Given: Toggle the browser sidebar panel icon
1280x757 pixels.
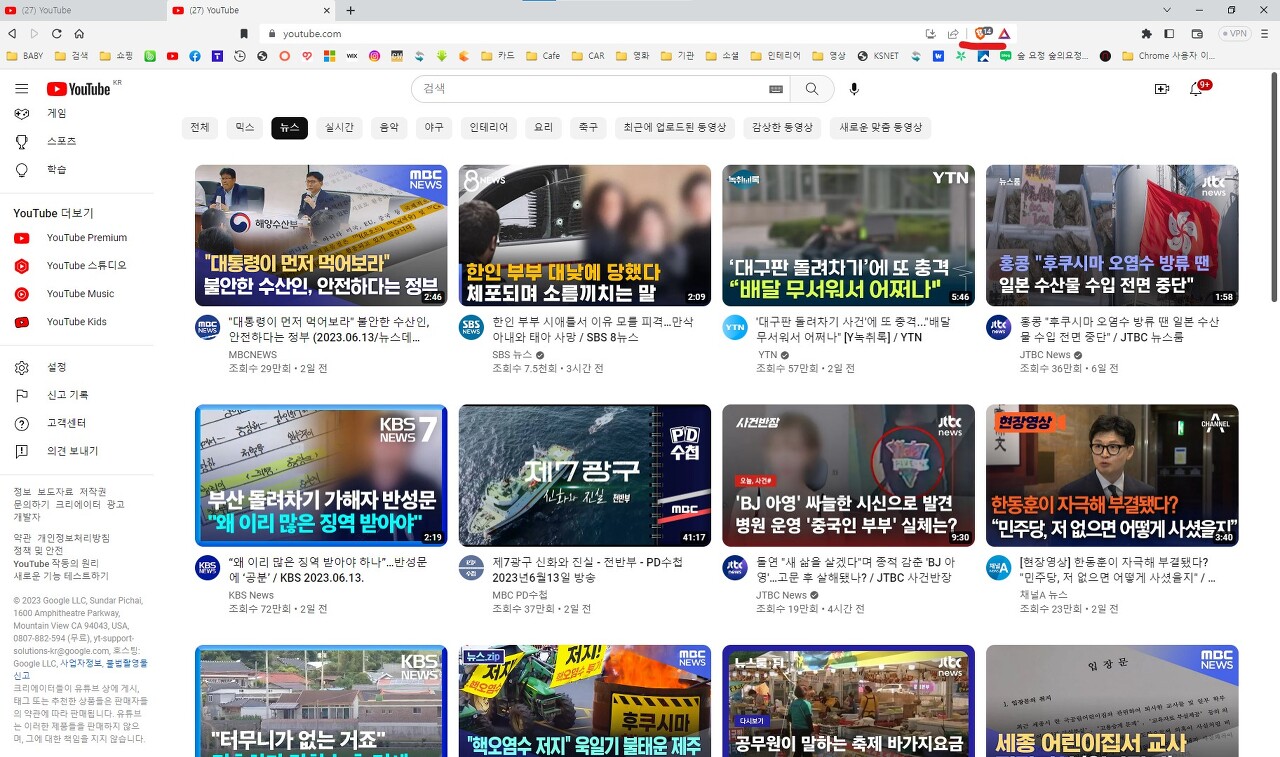Looking at the screenshot, I should coord(1169,33).
